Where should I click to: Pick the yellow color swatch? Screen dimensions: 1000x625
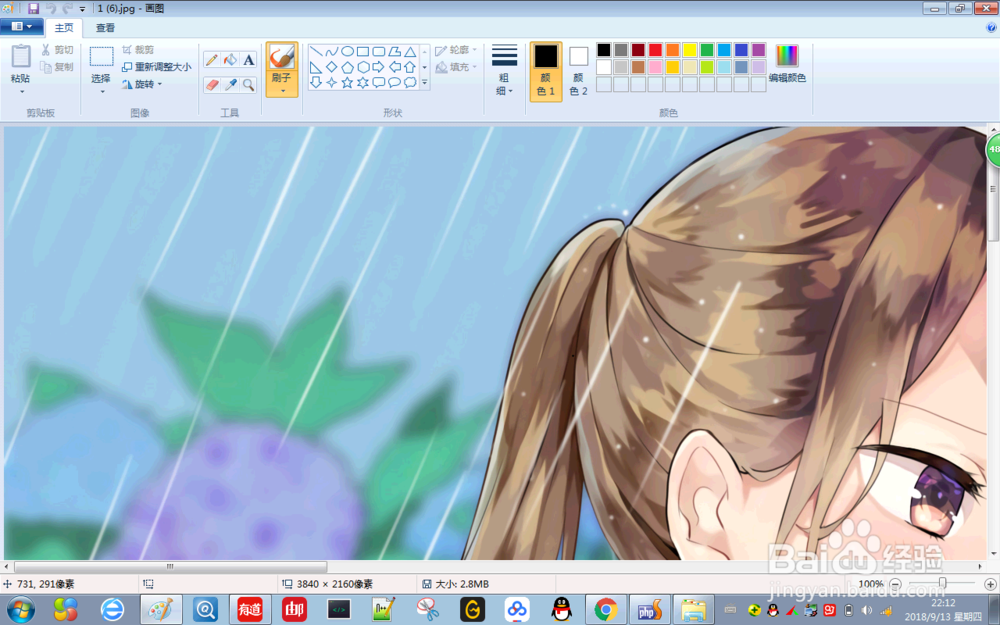click(x=690, y=50)
